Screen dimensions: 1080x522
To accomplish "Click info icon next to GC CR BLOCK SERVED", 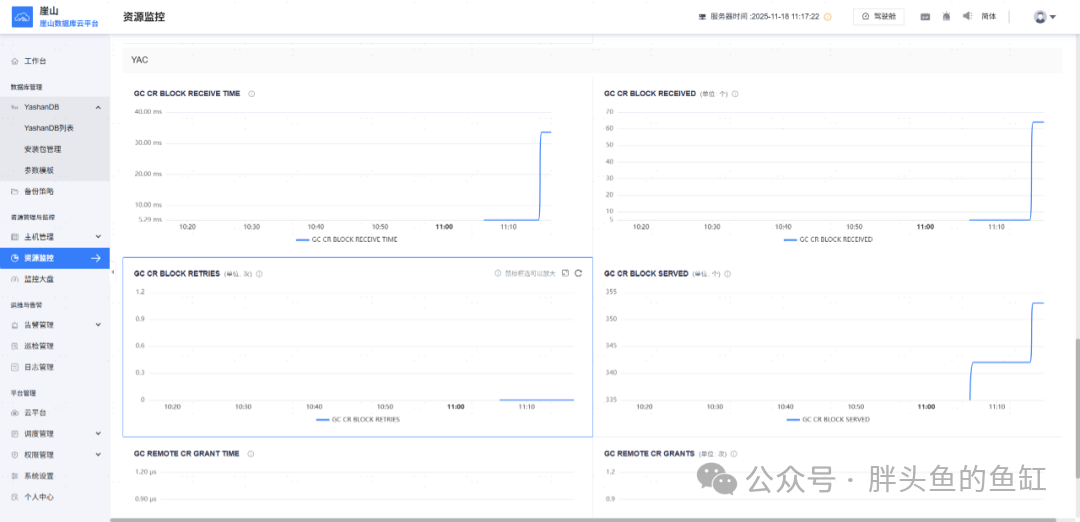I will 727,273.
